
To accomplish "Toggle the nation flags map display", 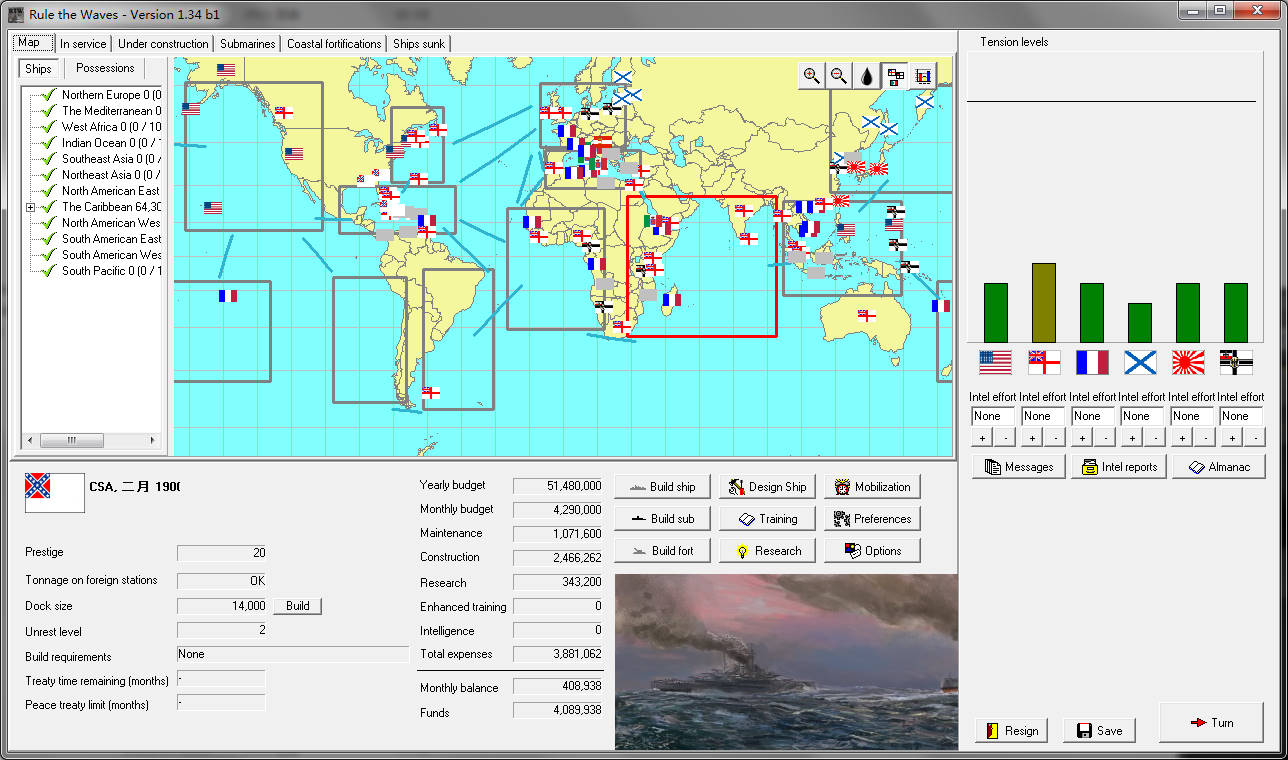I will [895, 75].
